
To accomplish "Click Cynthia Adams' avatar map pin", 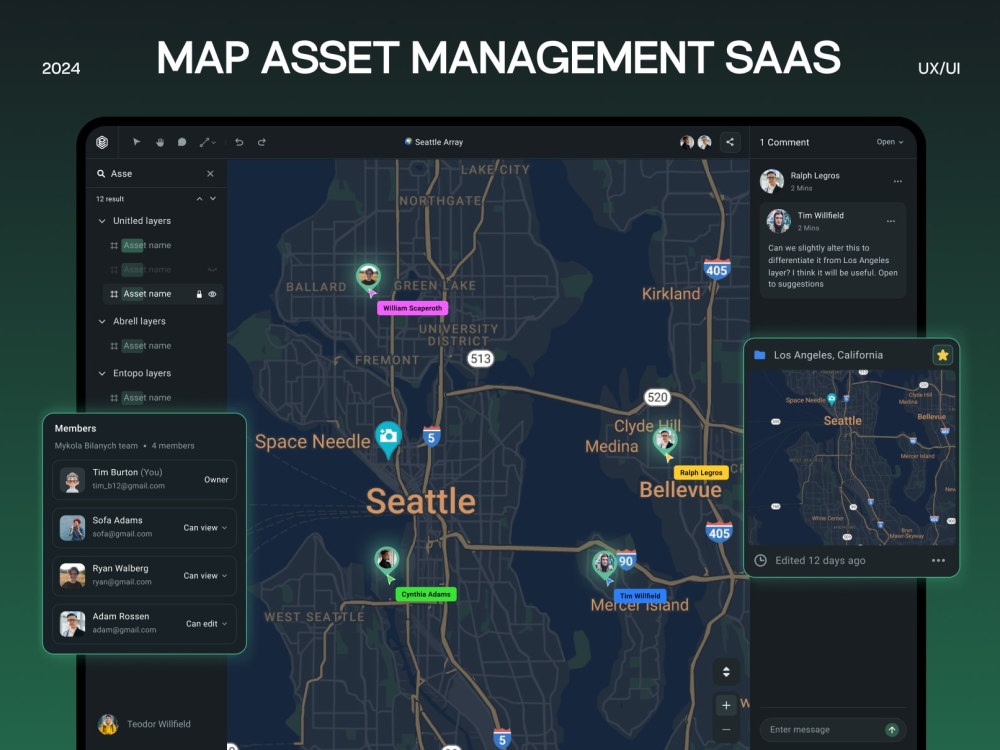I will (386, 561).
